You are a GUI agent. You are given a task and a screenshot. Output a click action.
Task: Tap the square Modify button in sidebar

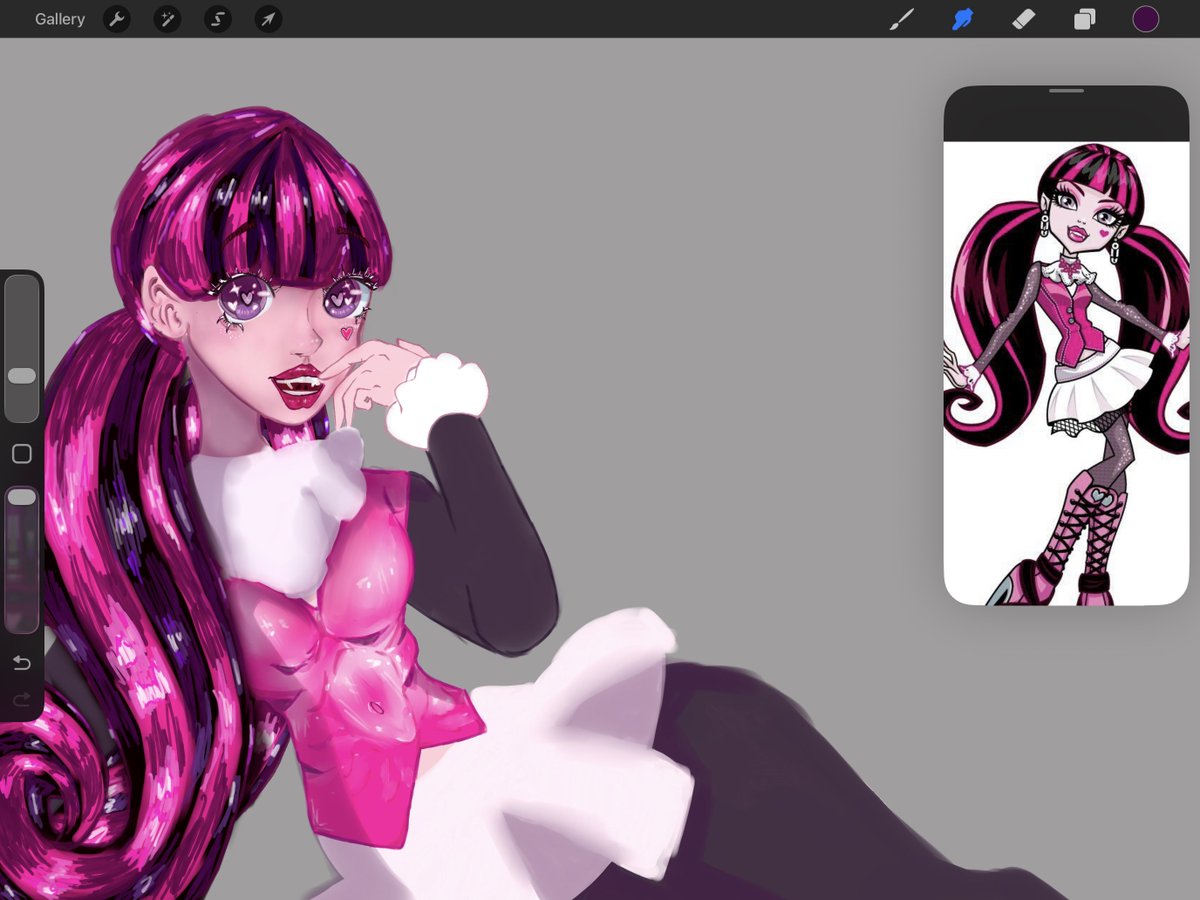22,454
